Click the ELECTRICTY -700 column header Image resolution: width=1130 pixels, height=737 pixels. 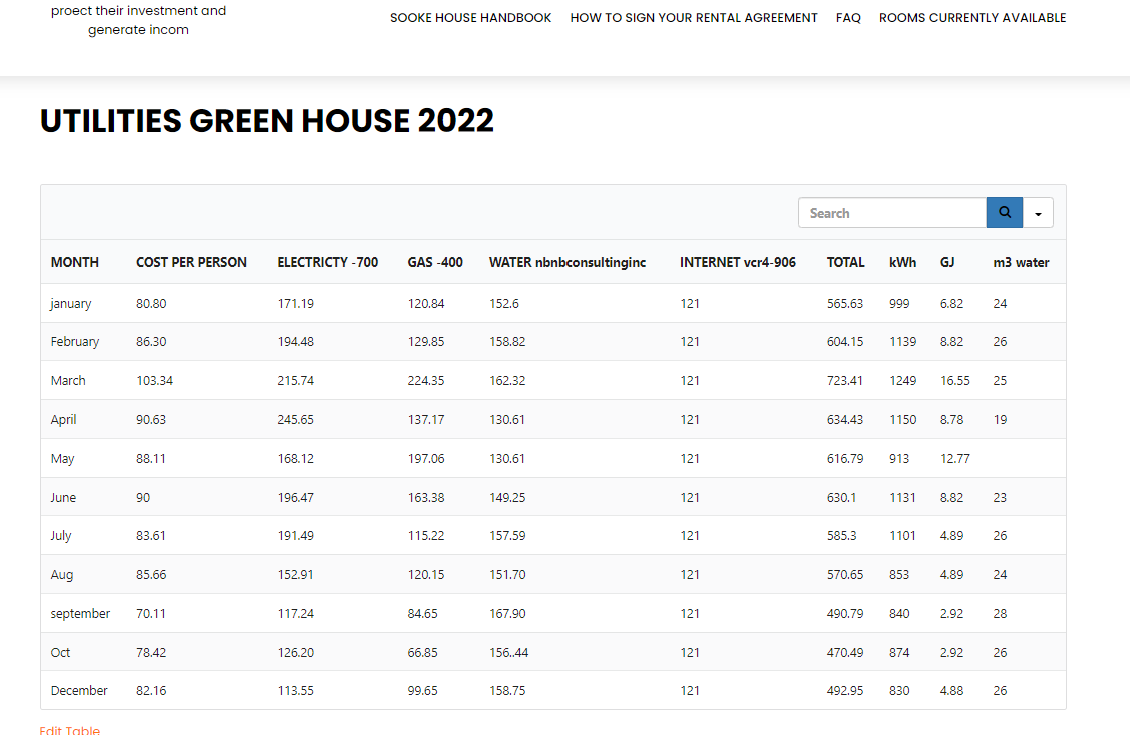point(327,262)
